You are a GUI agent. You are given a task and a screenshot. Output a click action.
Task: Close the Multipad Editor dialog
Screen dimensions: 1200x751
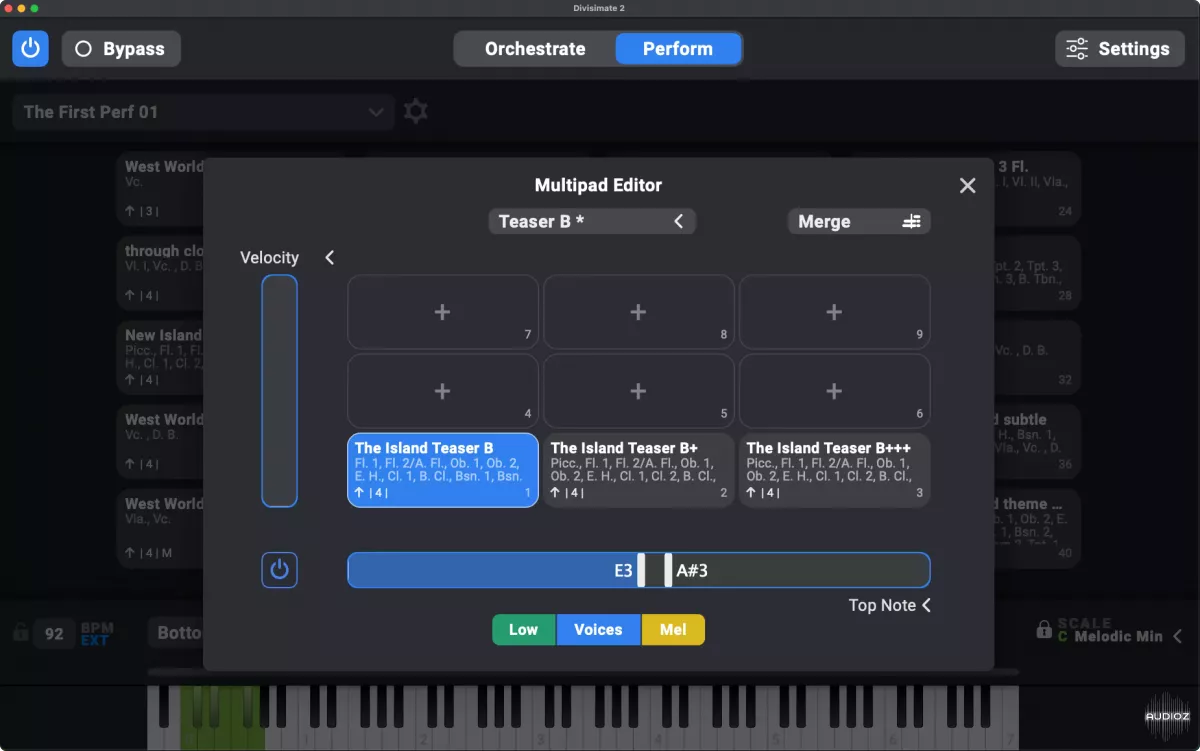[967, 185]
